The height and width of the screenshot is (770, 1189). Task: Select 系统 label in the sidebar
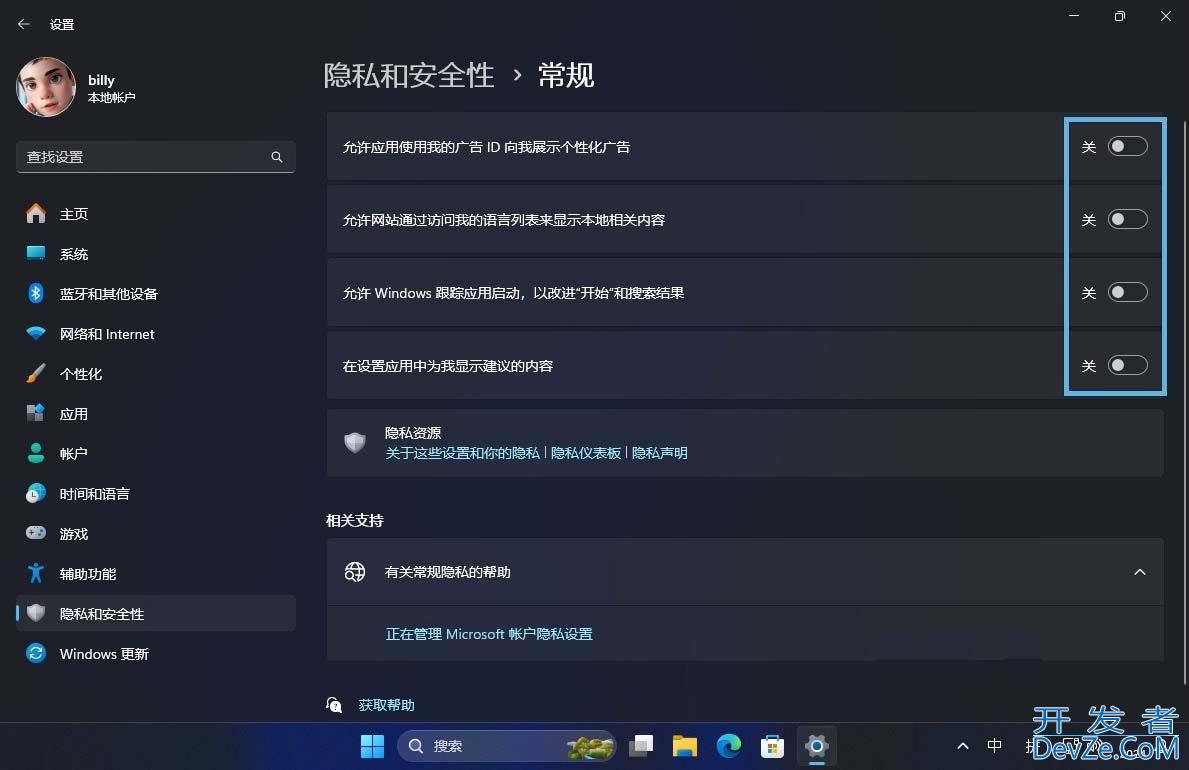tap(74, 254)
